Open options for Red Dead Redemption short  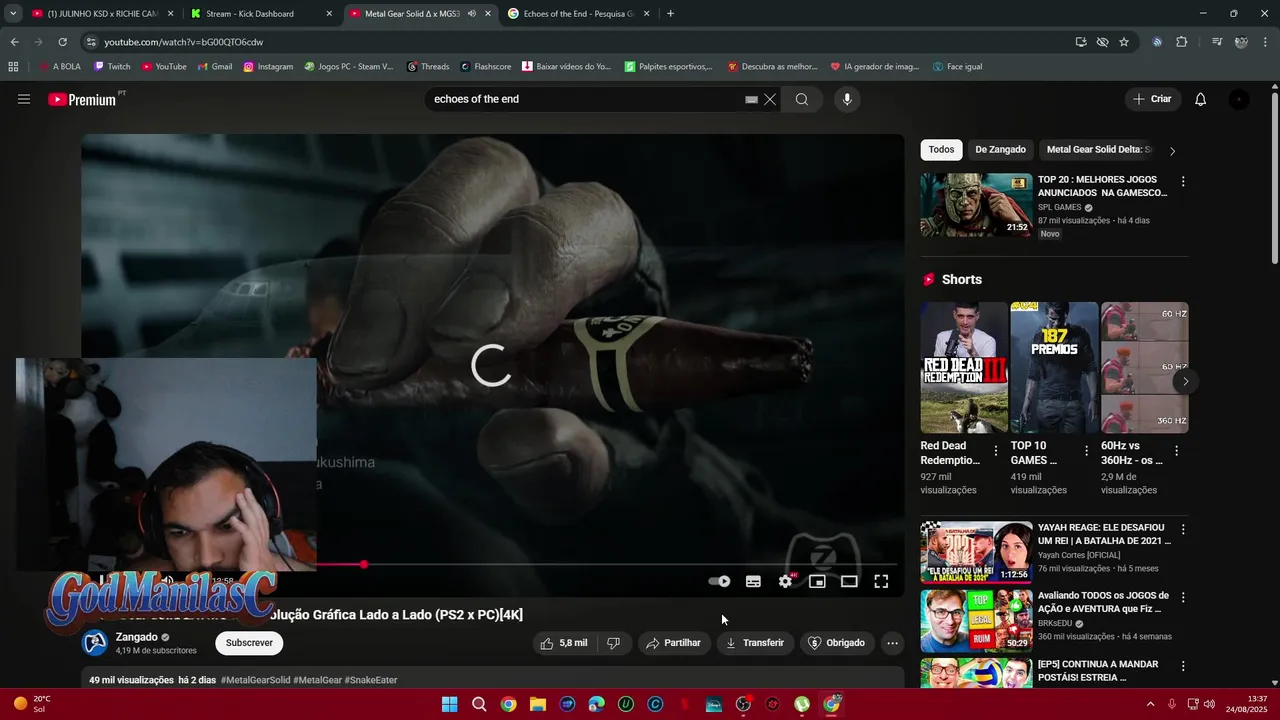(x=996, y=451)
